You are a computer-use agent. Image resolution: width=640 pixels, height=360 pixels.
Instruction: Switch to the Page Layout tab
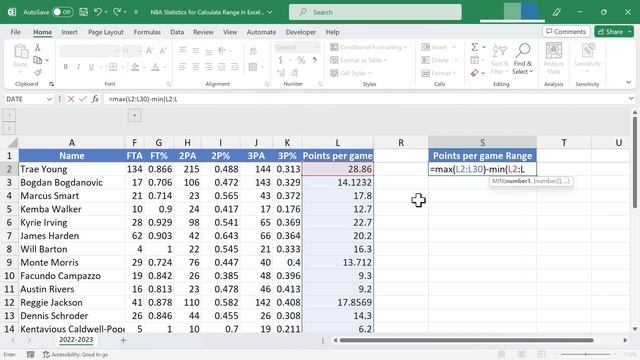106,32
